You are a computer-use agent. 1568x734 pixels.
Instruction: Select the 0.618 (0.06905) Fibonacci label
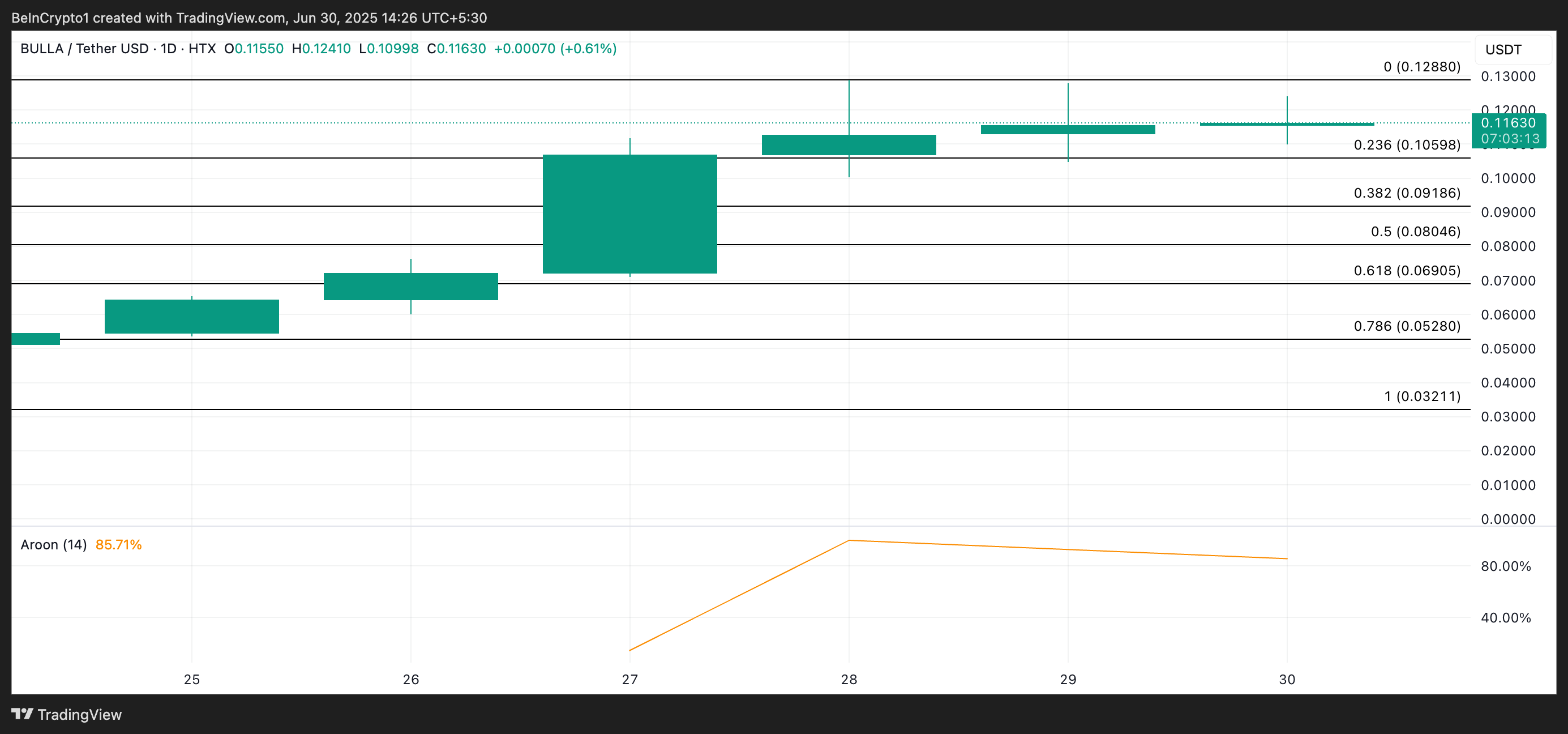[x=1407, y=271]
